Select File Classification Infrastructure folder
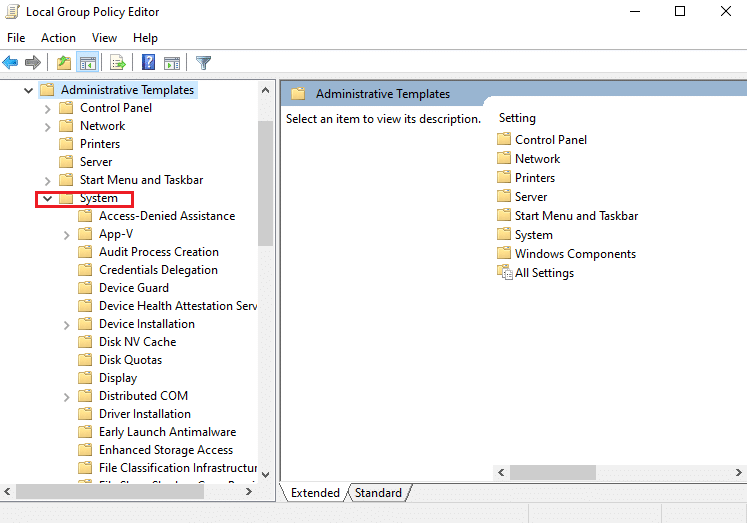 [178, 468]
